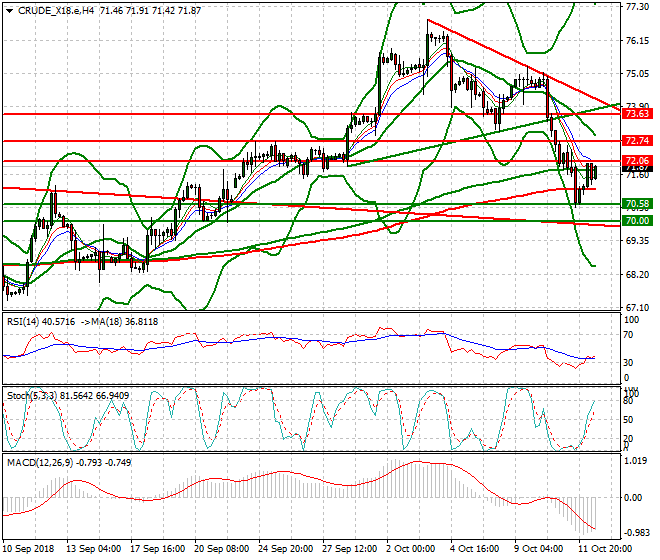The height and width of the screenshot is (560, 660).
Task: Select the CRUDE_X18.e,H4 chart title text
Action: [56, 11]
